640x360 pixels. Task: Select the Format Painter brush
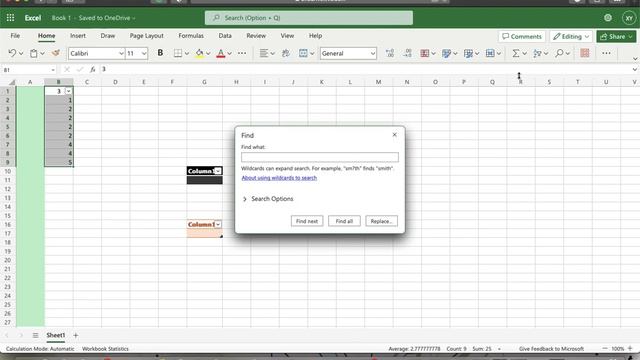point(56,53)
